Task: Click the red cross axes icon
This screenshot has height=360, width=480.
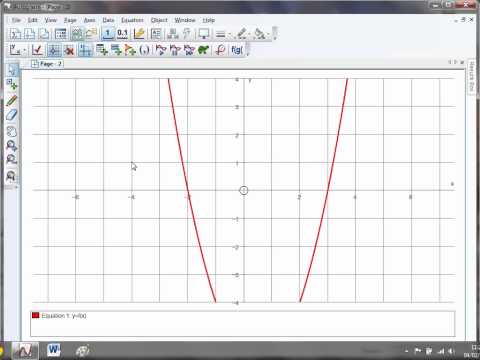Action: [x=69, y=50]
